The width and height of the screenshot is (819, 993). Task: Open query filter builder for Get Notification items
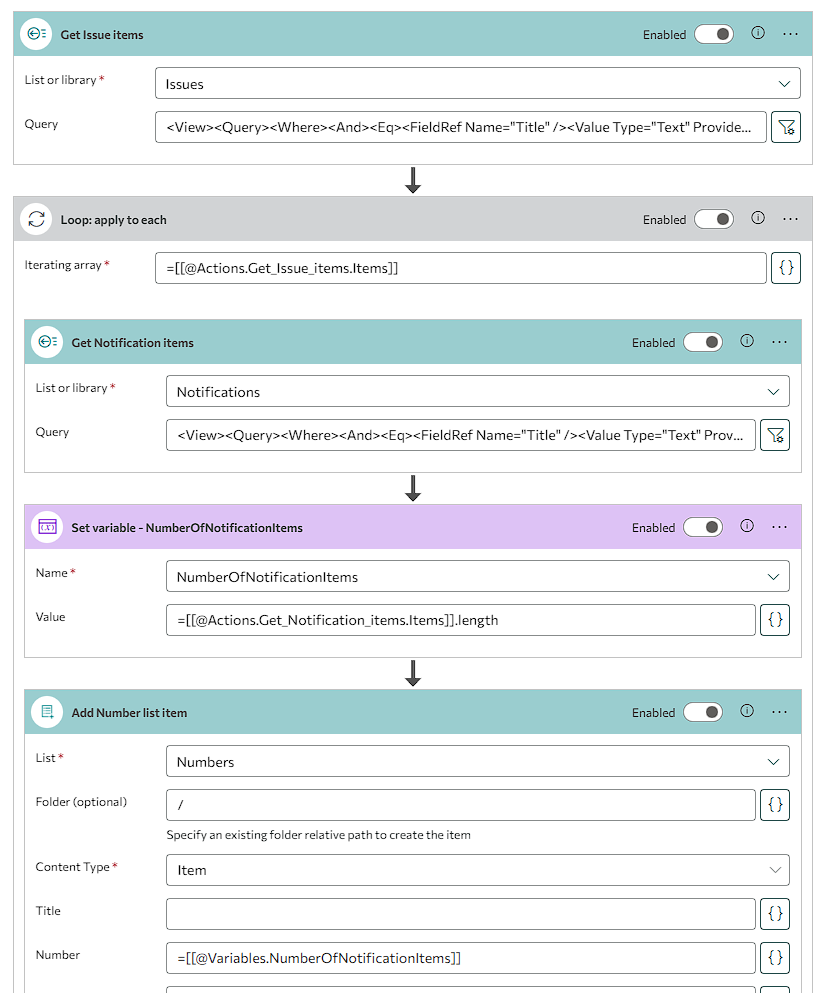[x=774, y=435]
